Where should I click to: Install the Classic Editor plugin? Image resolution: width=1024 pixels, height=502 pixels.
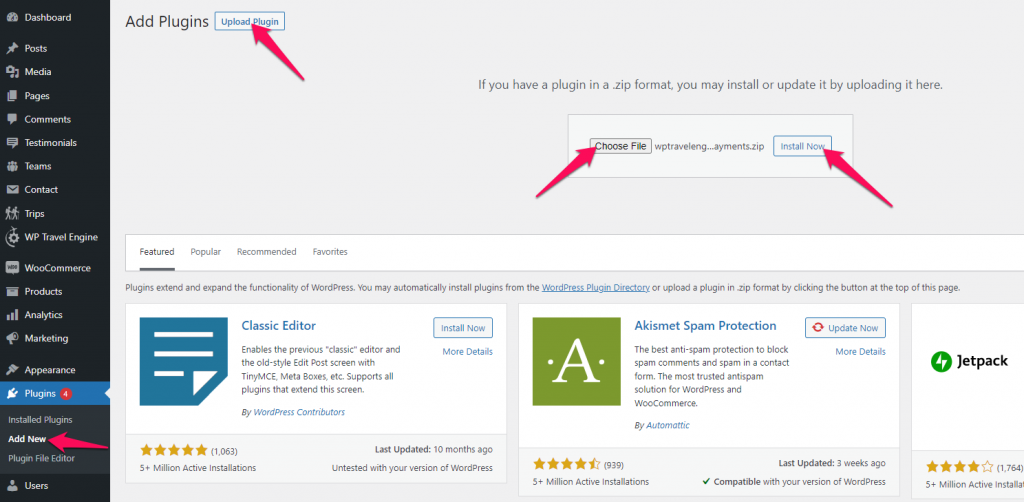[x=463, y=328]
